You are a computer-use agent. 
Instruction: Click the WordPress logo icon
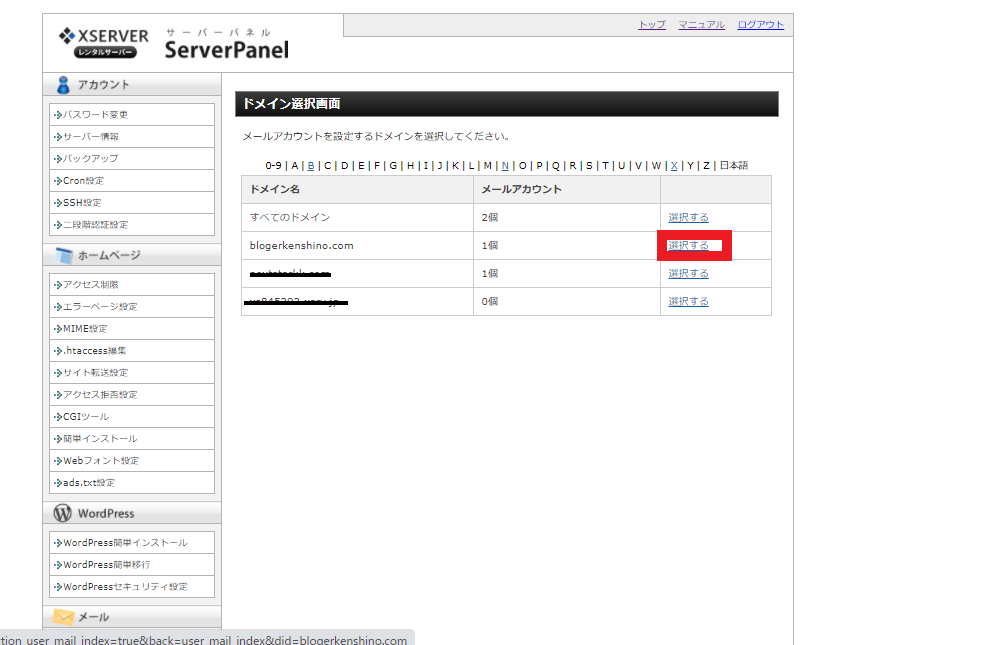[63, 514]
